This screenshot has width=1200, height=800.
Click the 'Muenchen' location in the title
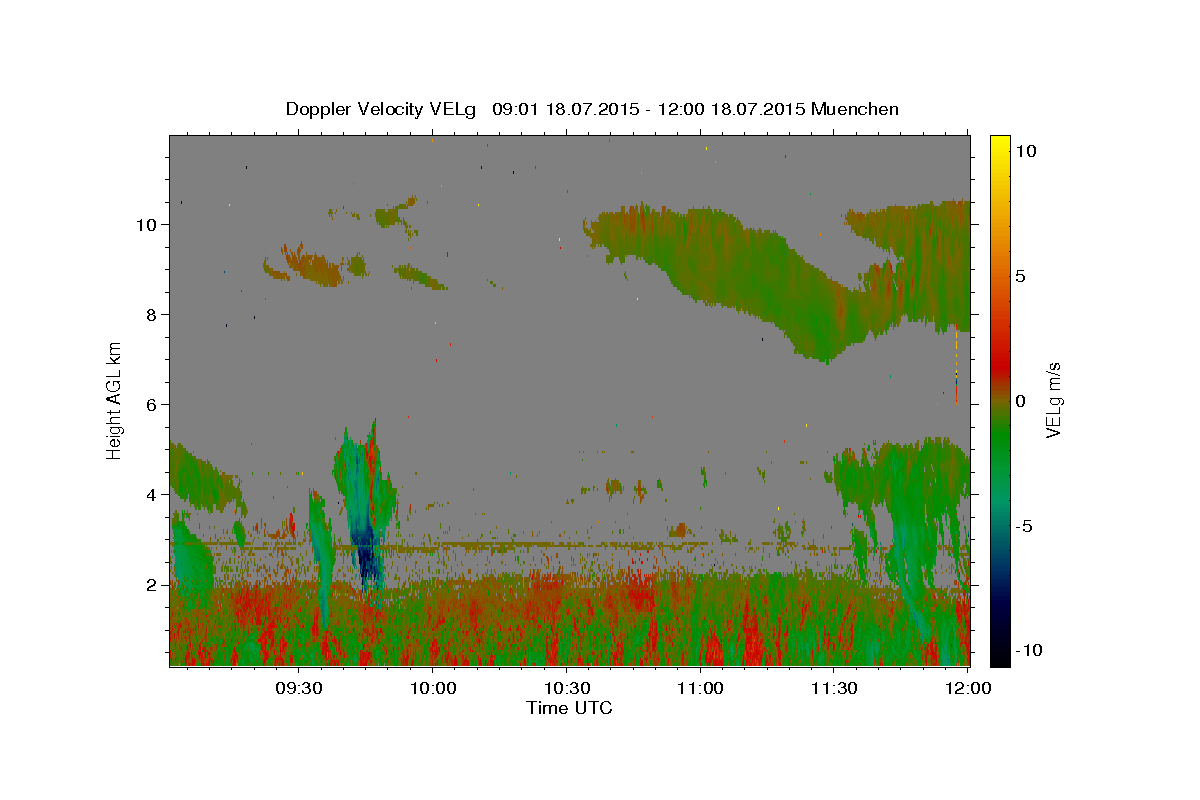(x=855, y=109)
